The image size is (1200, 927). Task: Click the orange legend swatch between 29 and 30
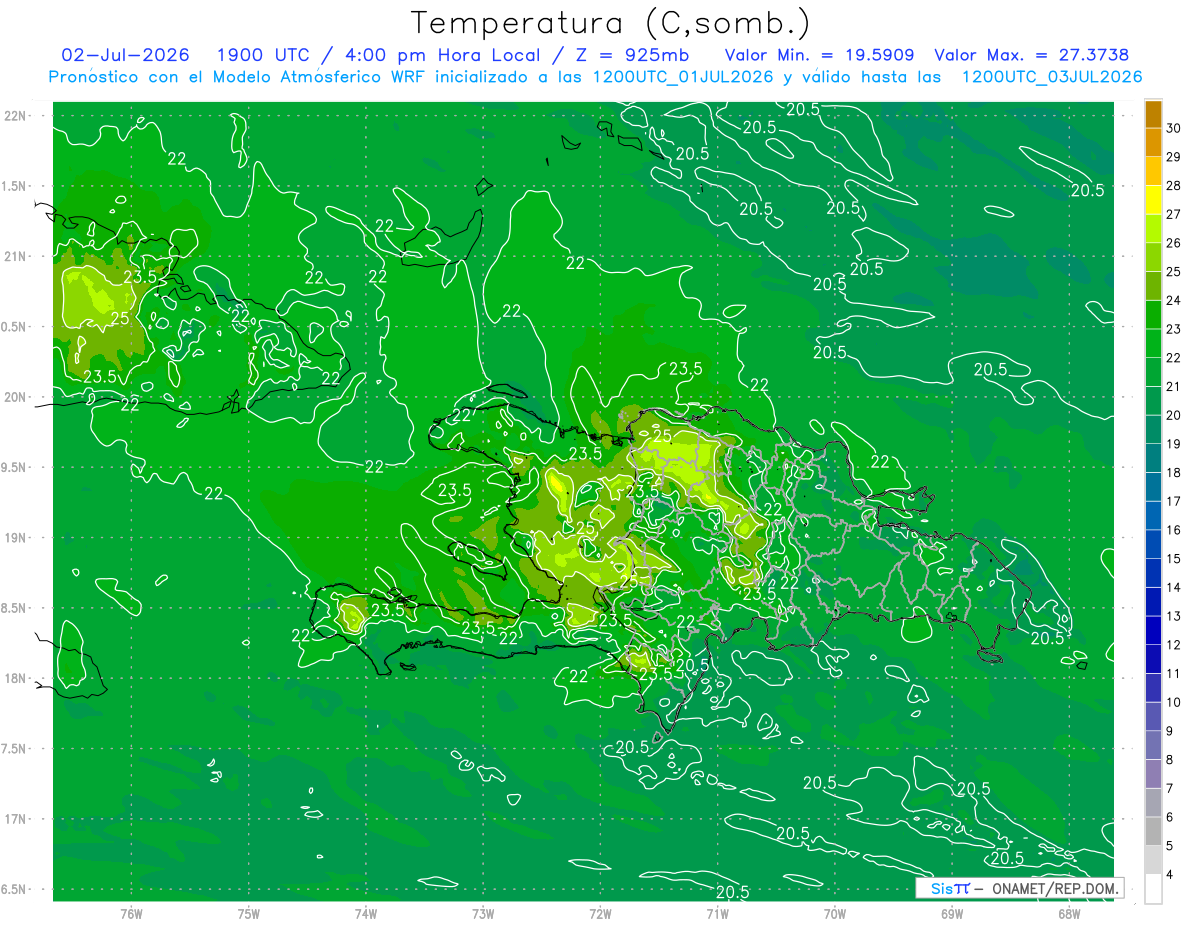tap(1153, 143)
